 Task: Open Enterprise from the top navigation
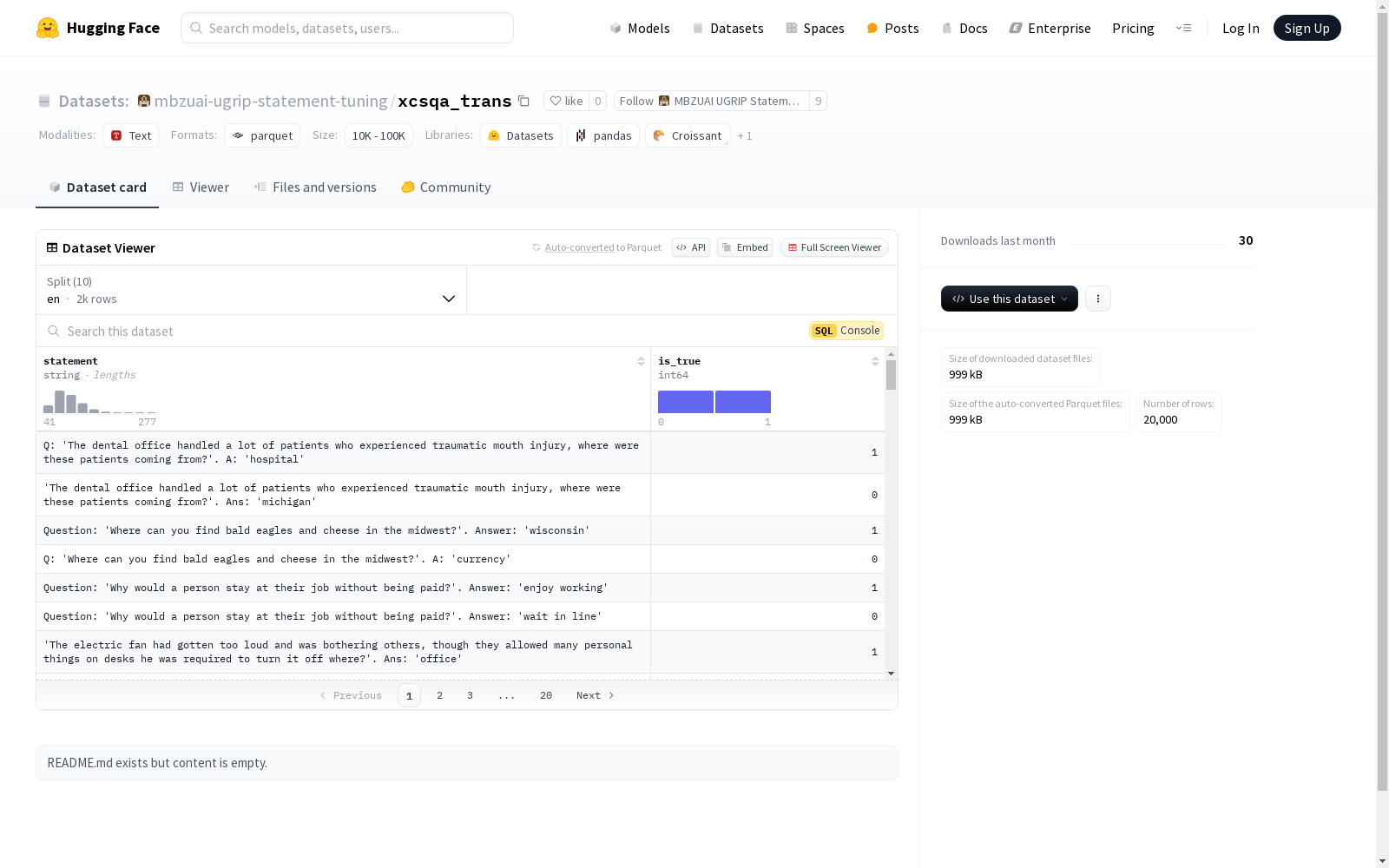pyautogui.click(x=1050, y=28)
